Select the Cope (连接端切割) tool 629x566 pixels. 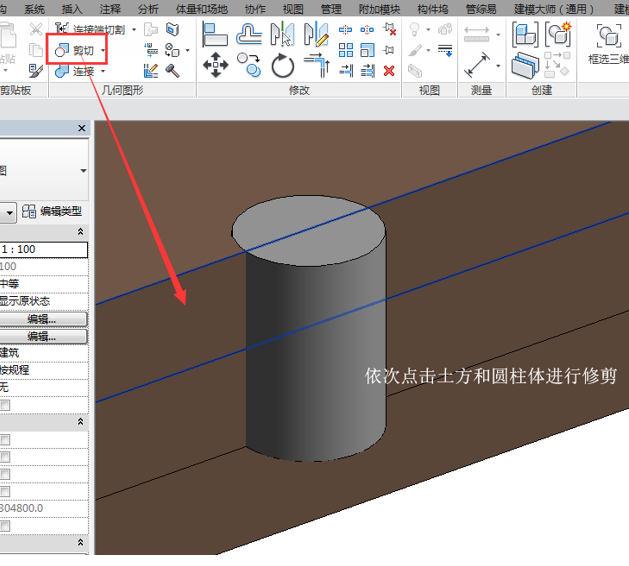pyautogui.click(x=90, y=29)
